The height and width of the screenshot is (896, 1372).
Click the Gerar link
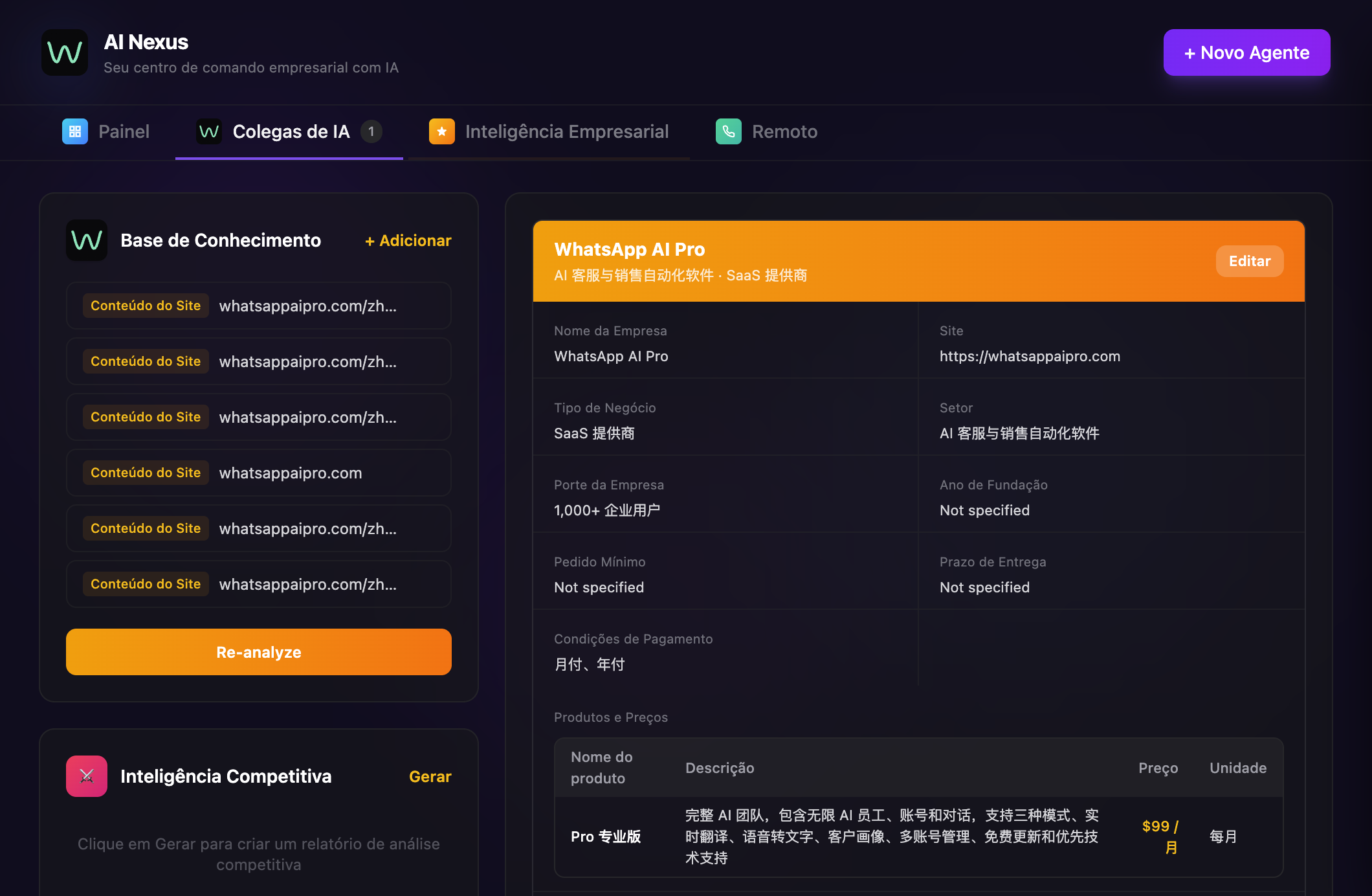430,776
